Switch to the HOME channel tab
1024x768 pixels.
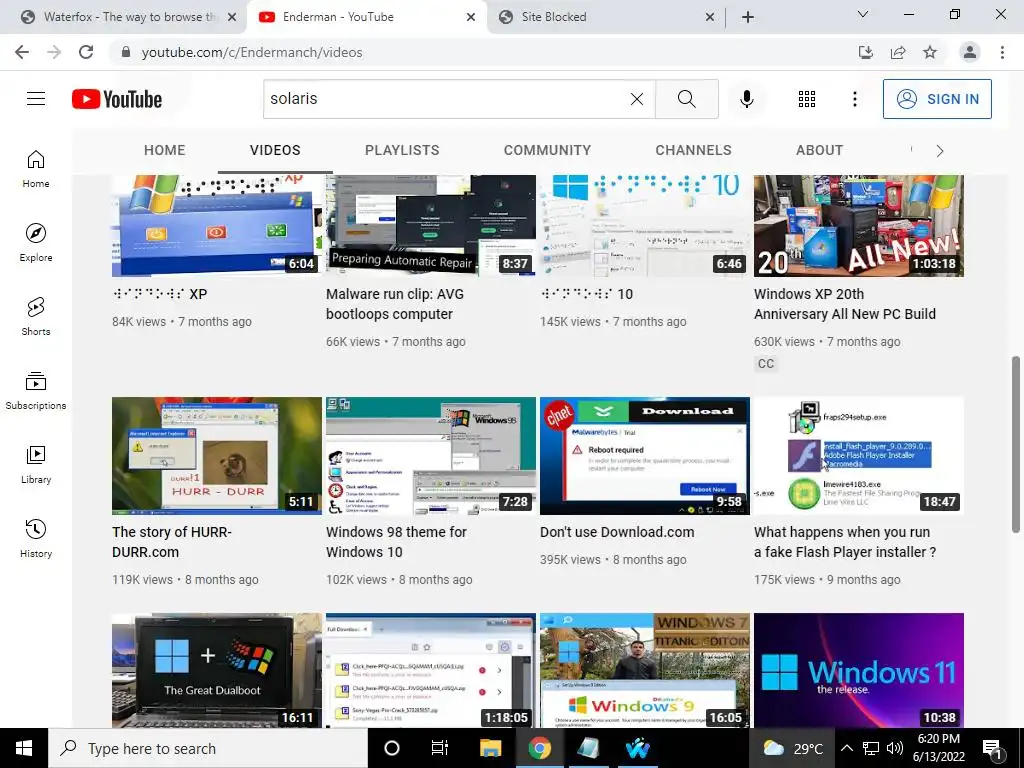tap(165, 150)
